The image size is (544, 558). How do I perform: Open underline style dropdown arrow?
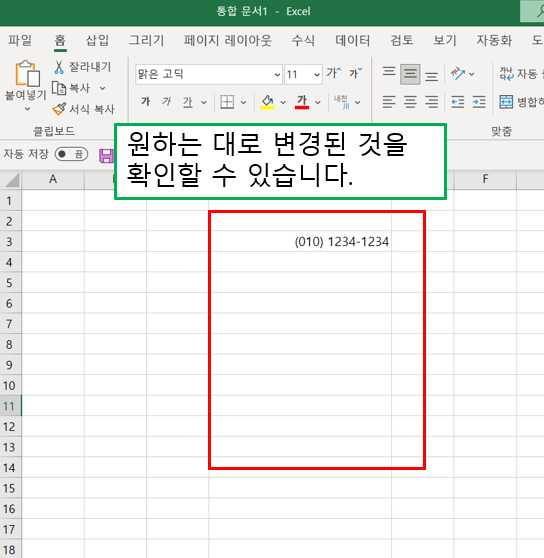(x=204, y=102)
